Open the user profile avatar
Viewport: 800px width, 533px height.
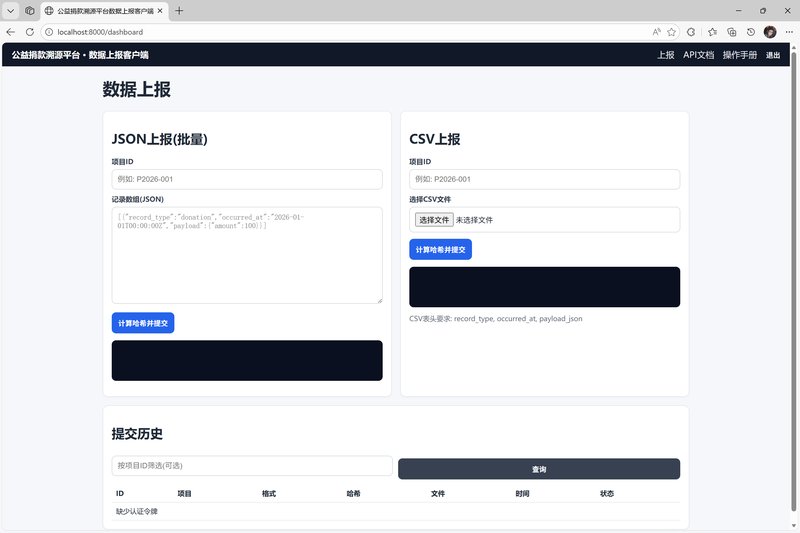[x=770, y=32]
